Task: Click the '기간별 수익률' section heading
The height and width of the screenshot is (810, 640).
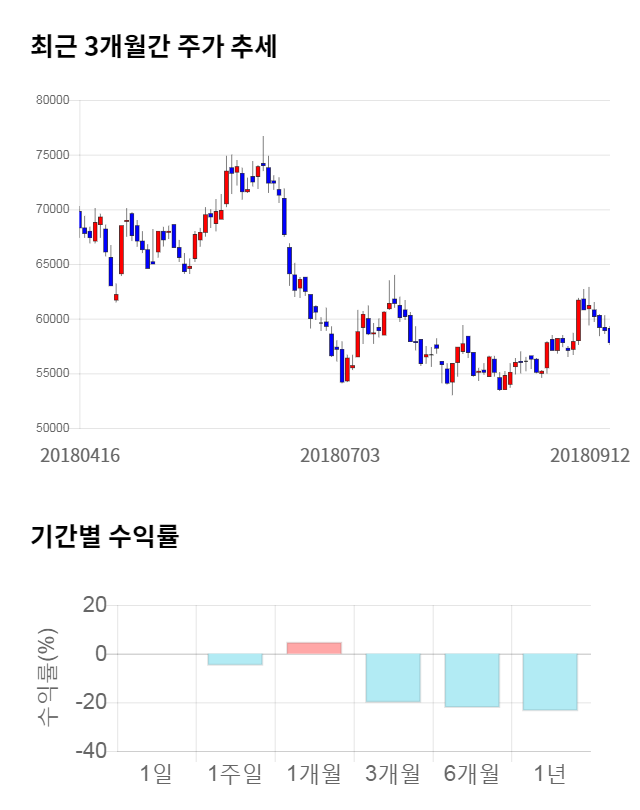Action: [x=104, y=536]
